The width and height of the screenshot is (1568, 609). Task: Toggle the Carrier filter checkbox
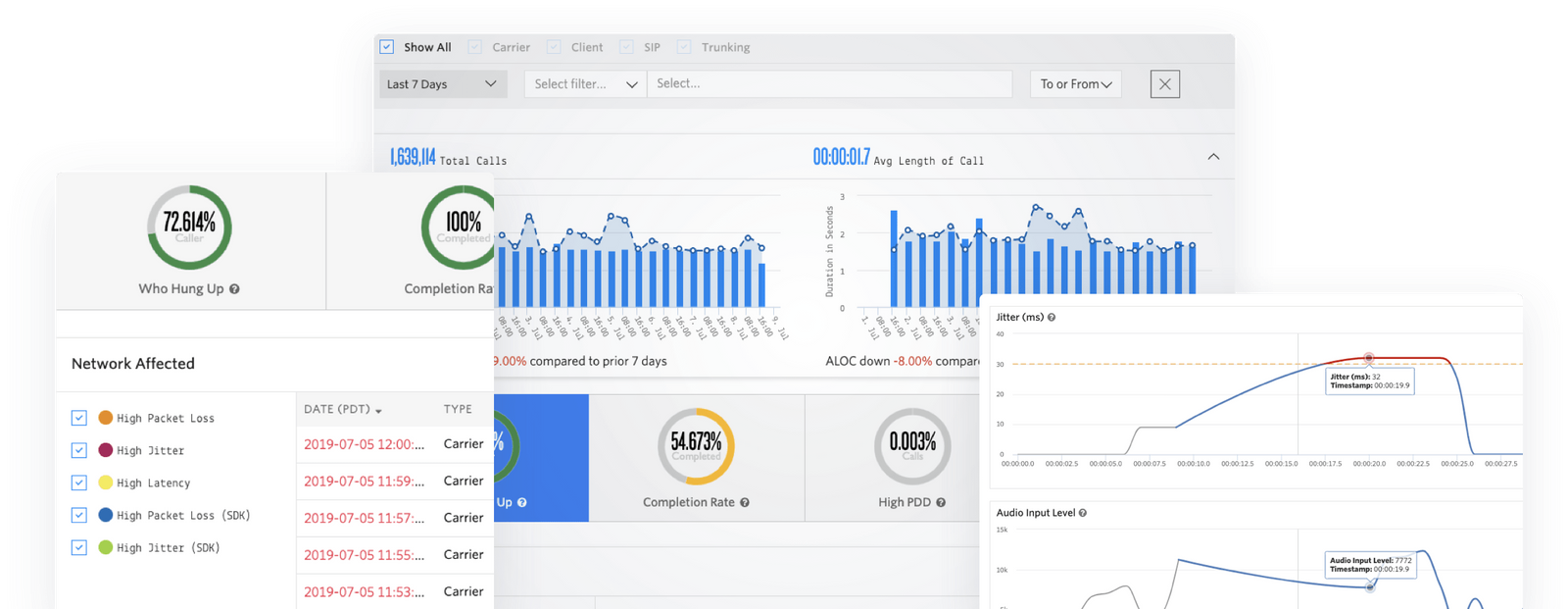[475, 47]
